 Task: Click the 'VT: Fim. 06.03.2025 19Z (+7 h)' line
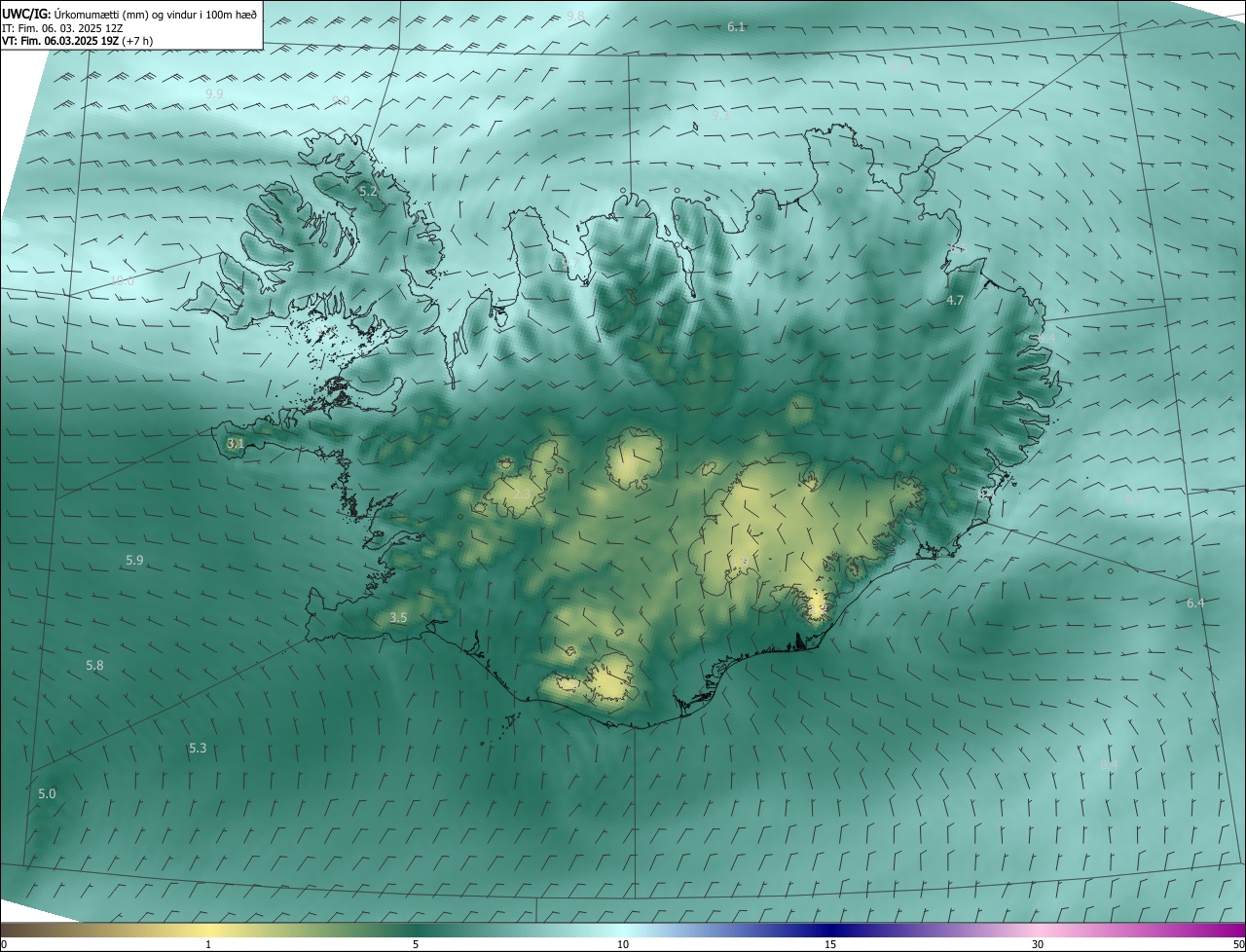click(77, 41)
